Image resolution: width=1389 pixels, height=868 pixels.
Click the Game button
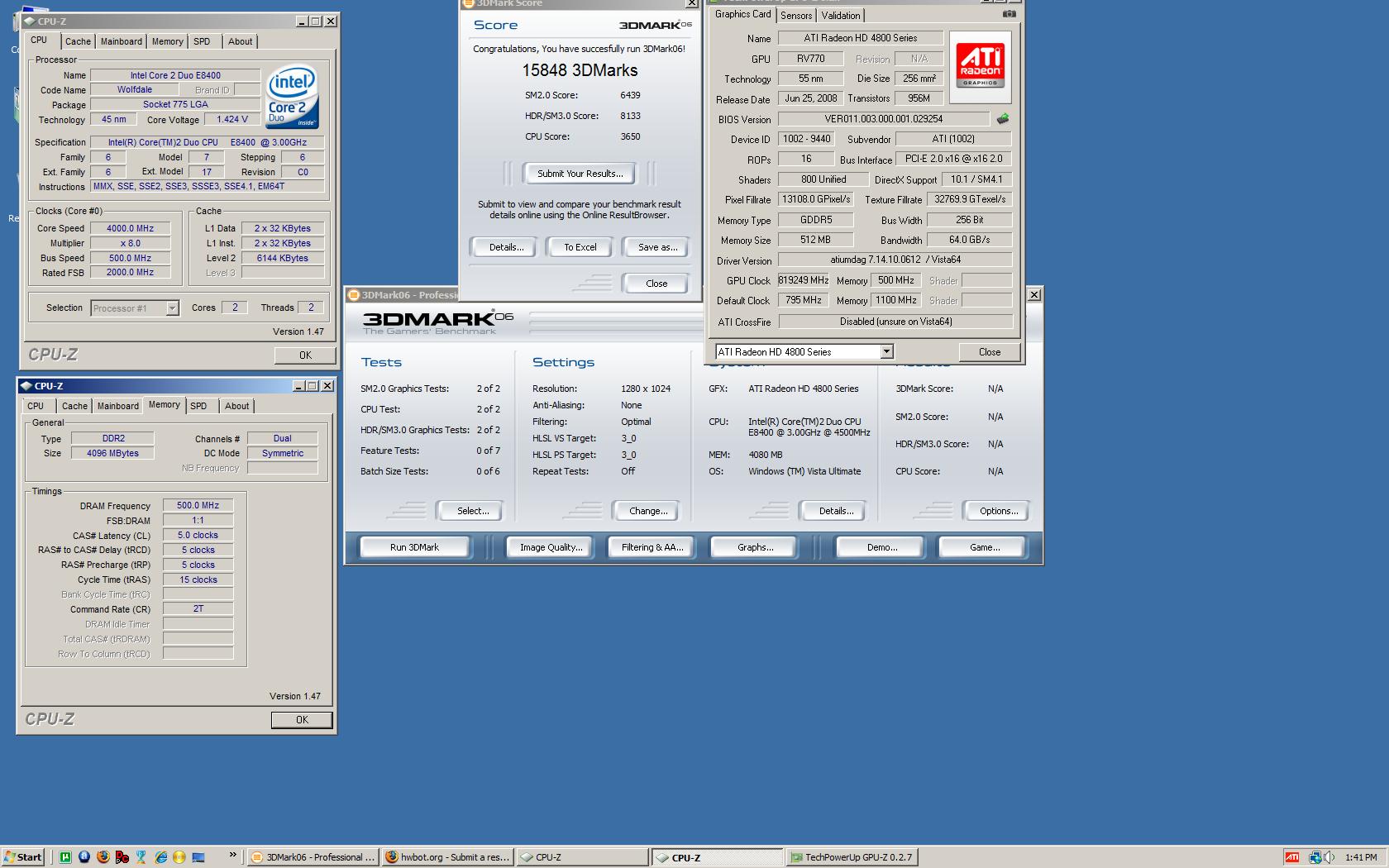pos(984,547)
